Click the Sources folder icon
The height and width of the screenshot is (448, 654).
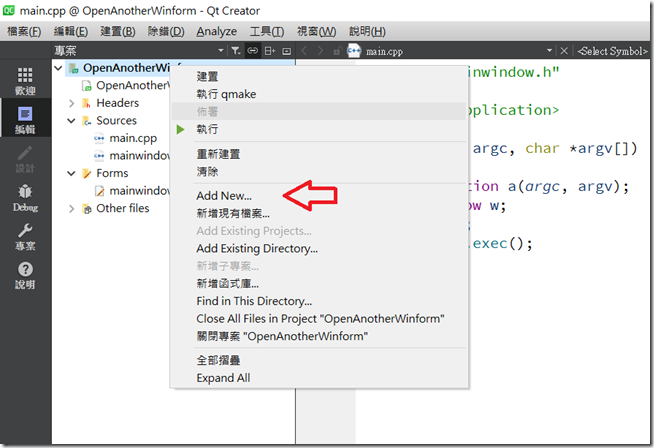pyautogui.click(x=87, y=121)
